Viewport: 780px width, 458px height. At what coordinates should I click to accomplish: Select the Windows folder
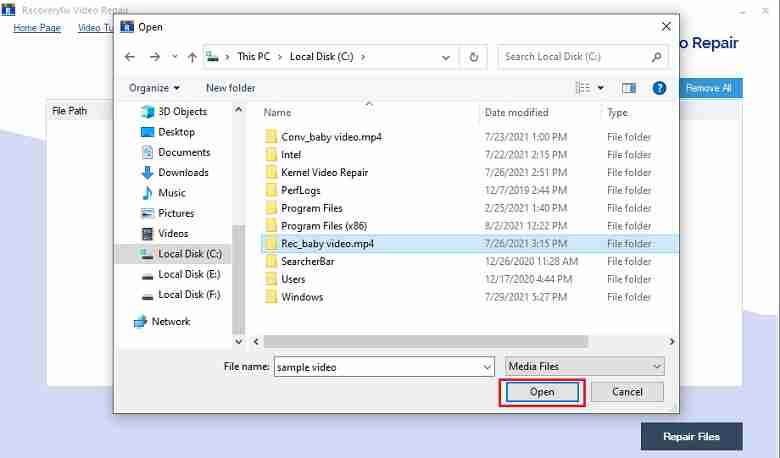click(302, 297)
